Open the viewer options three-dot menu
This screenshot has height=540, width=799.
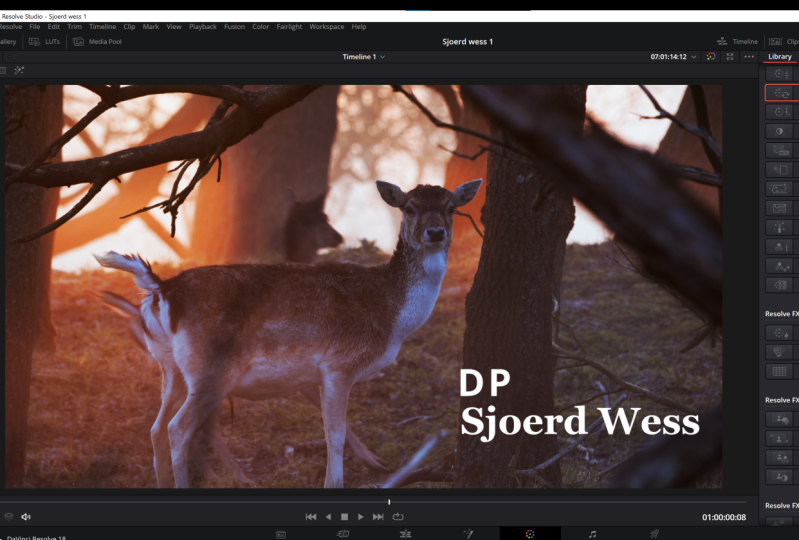click(x=749, y=57)
